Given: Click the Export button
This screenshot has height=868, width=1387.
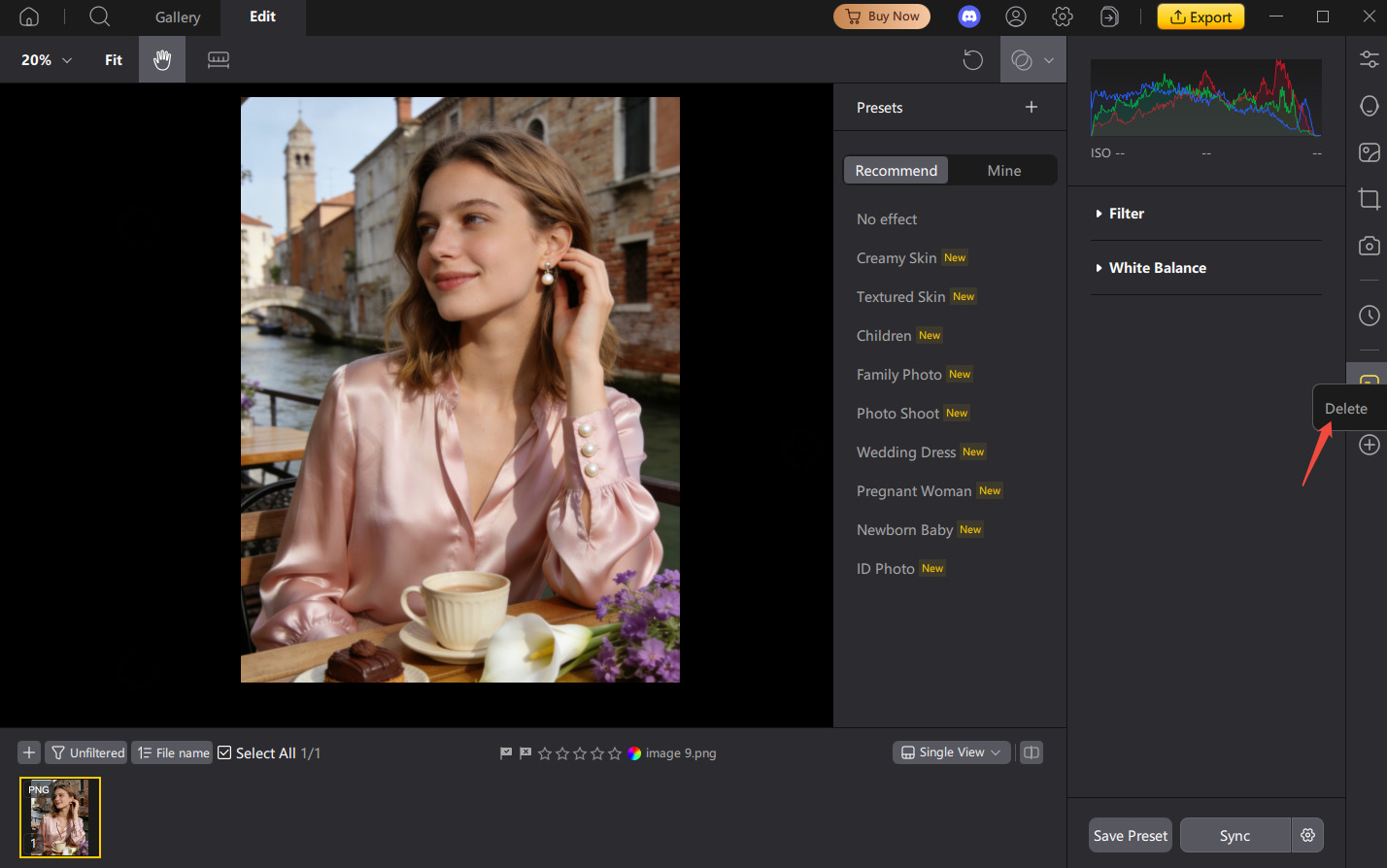Looking at the screenshot, I should [1201, 17].
